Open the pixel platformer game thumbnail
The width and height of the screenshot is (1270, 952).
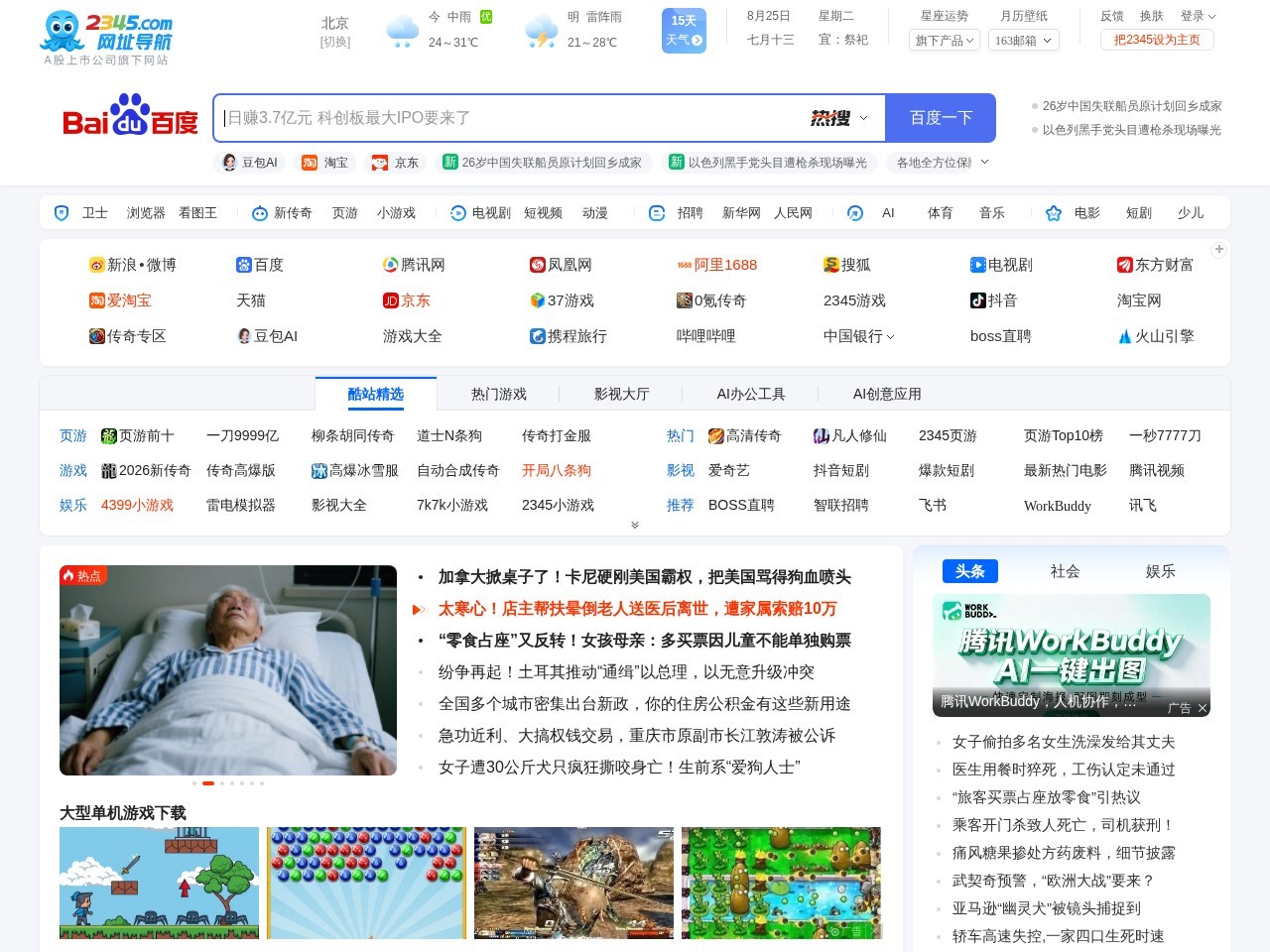(x=159, y=883)
